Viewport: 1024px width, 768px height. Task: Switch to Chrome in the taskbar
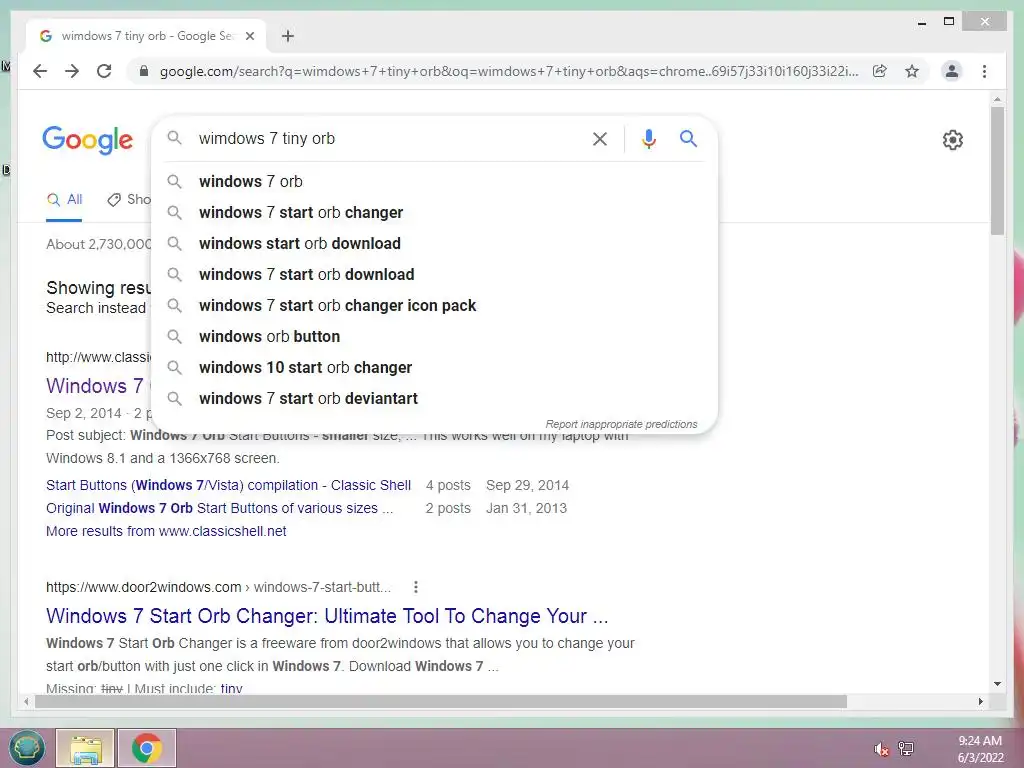coord(147,748)
